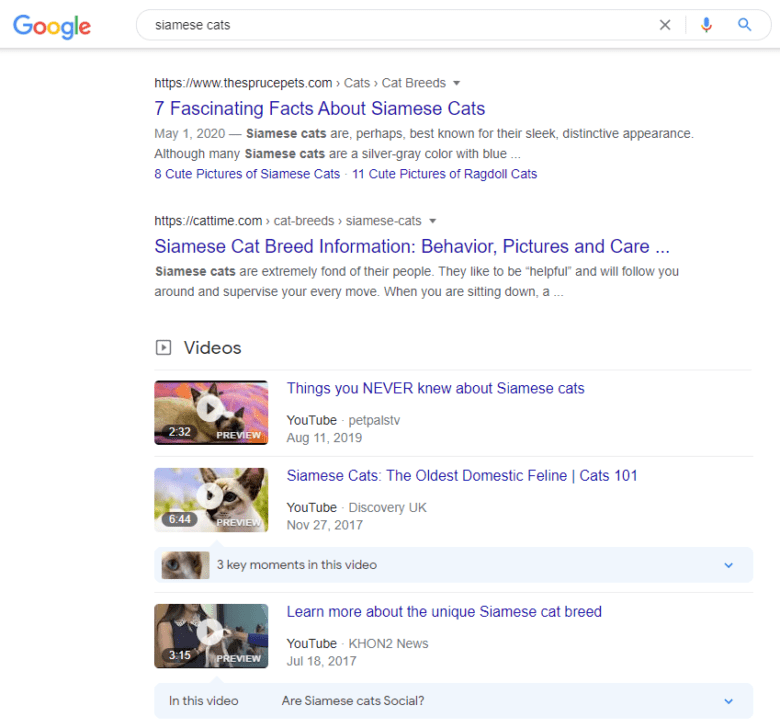Play the 3:15 KHON2 News video thumbnail
780x728 pixels.
tap(211, 636)
